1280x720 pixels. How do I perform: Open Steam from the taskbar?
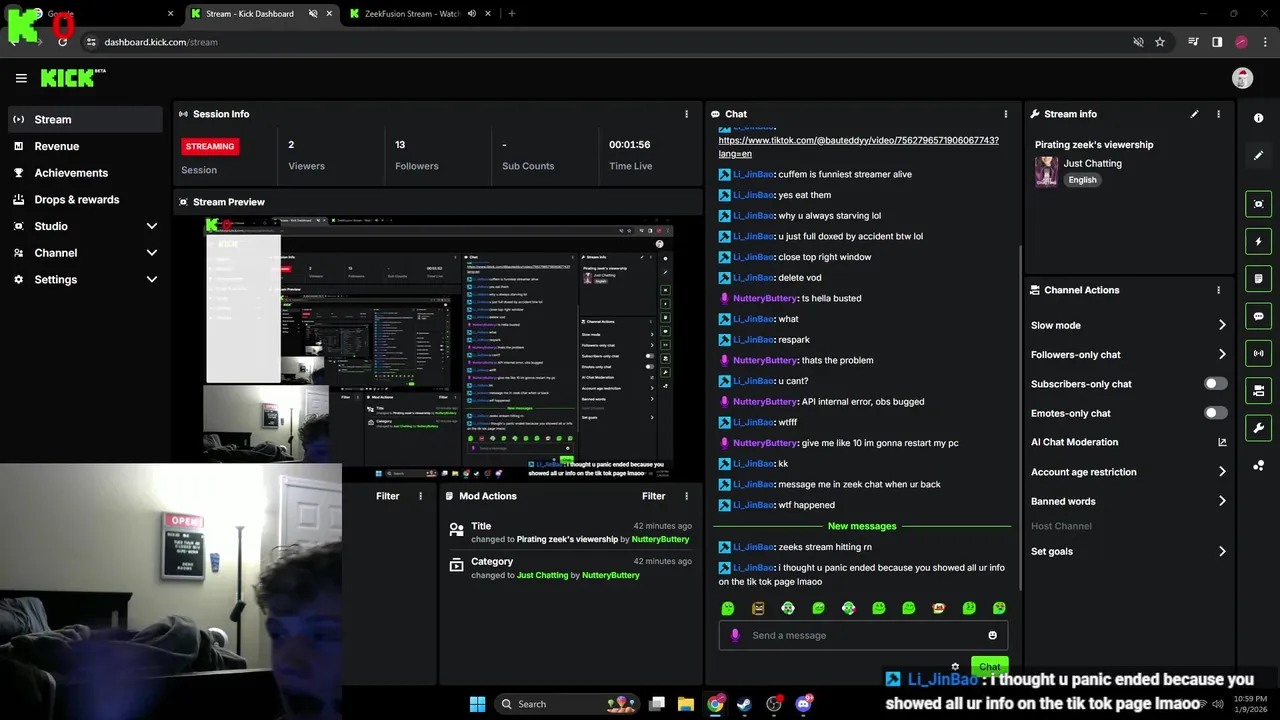(x=744, y=704)
